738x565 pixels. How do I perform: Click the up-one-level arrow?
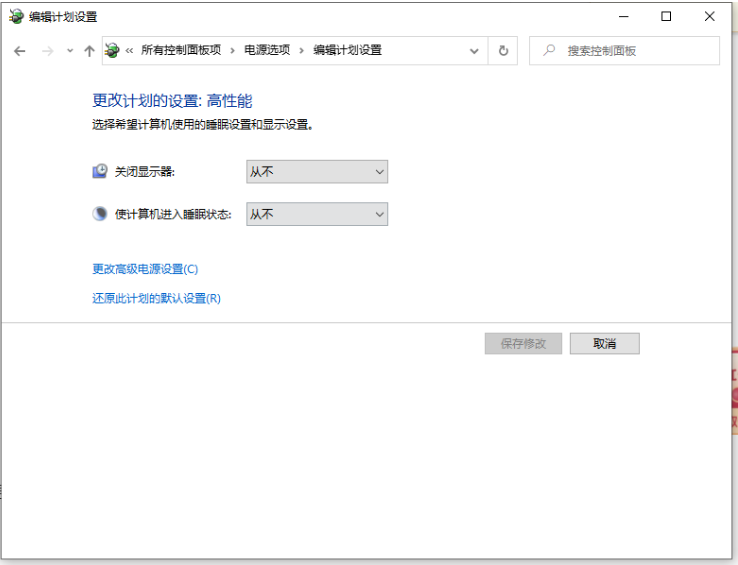coord(90,51)
